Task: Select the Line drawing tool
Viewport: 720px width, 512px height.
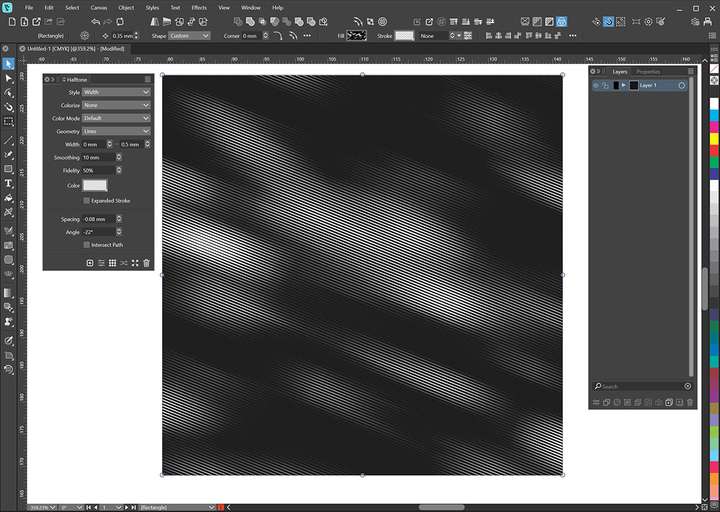Action: [x=8, y=140]
